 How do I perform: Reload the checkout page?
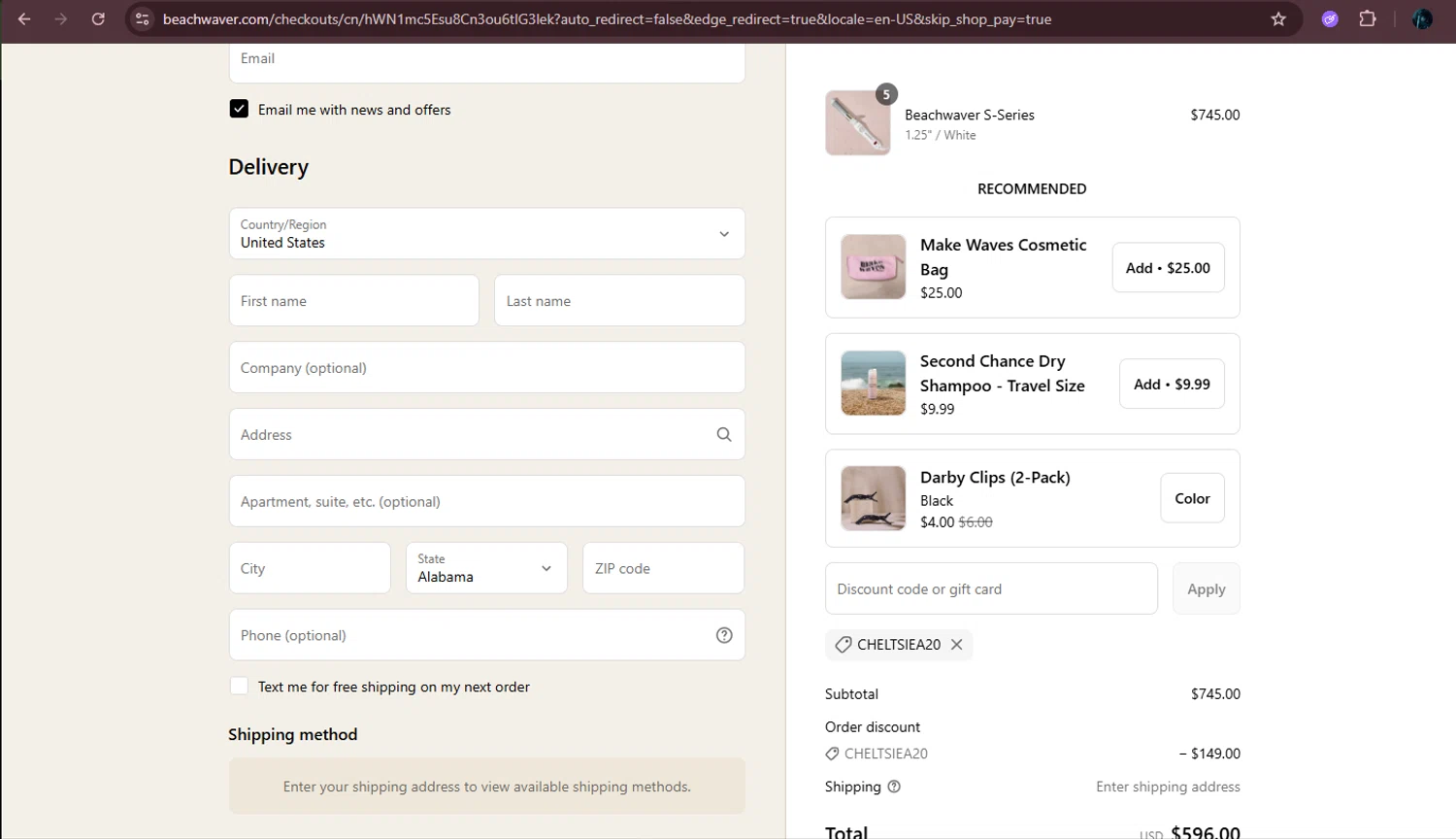coord(98,18)
